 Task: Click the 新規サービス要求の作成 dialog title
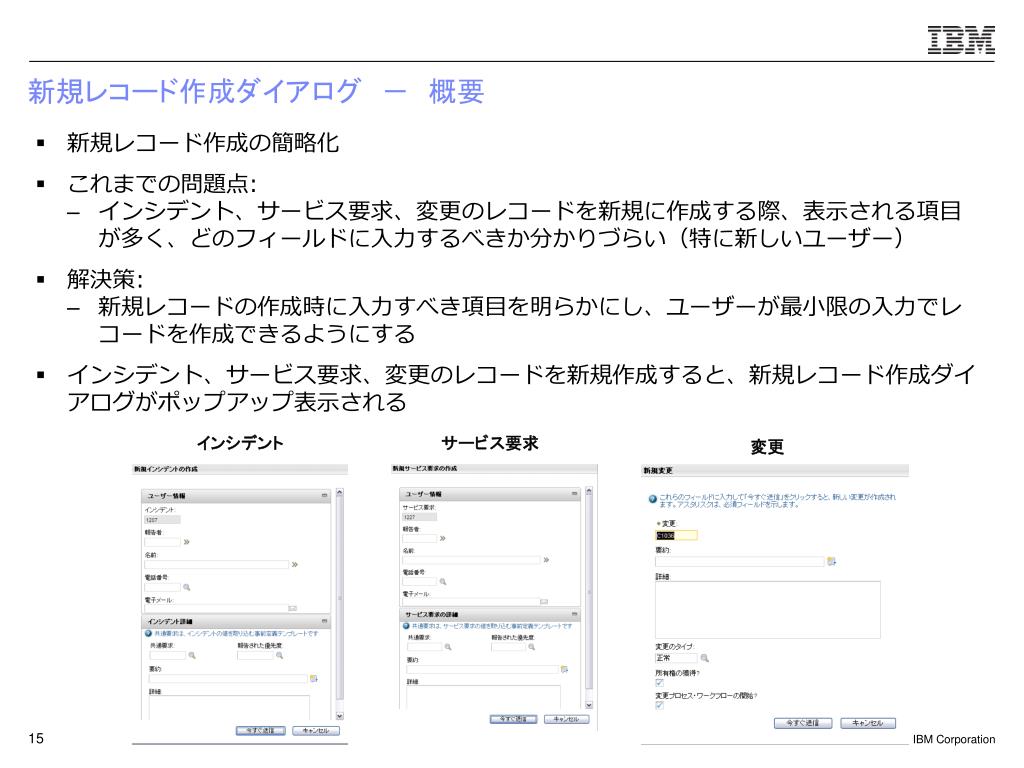(x=425, y=468)
